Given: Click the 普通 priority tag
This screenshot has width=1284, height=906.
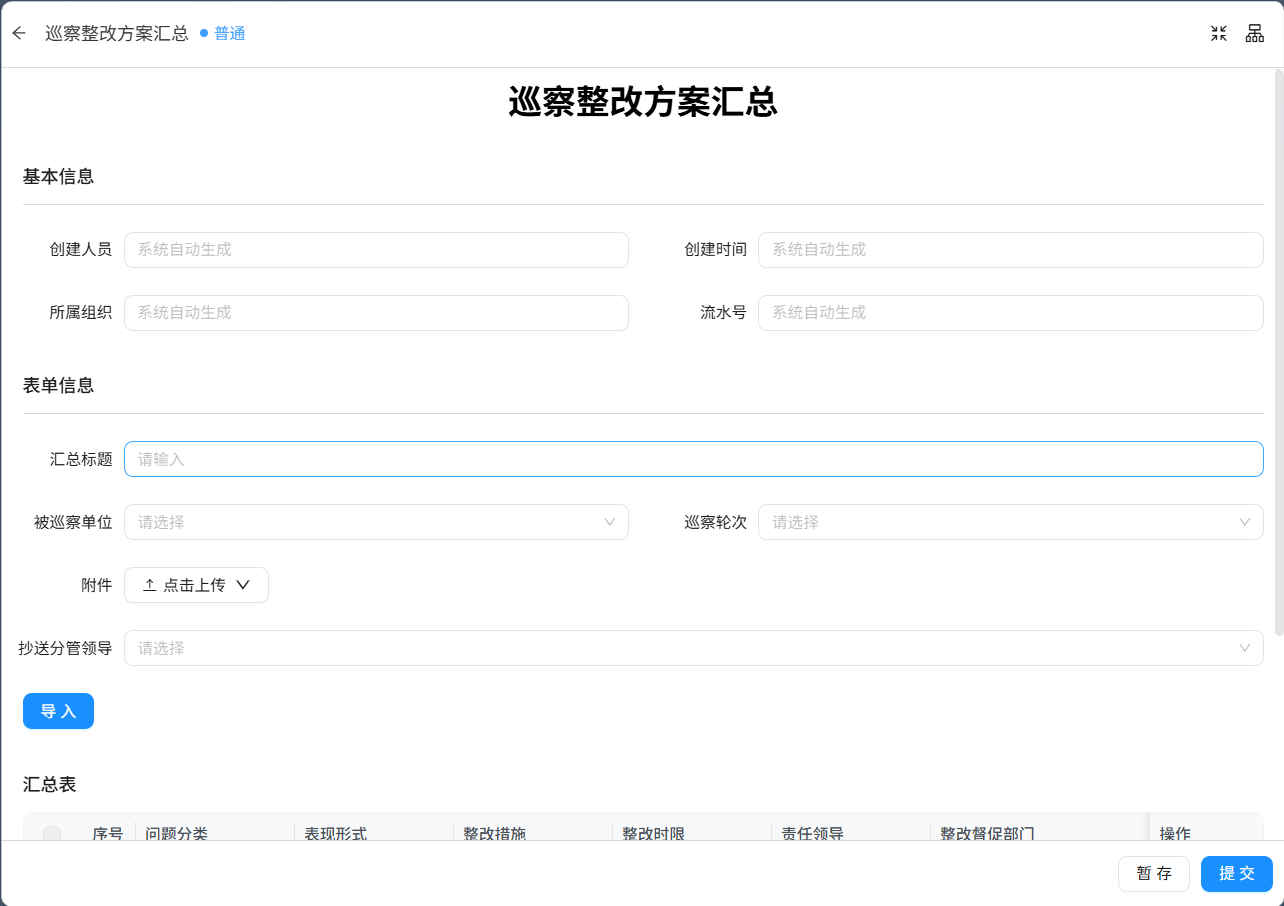Looking at the screenshot, I should pyautogui.click(x=223, y=33).
